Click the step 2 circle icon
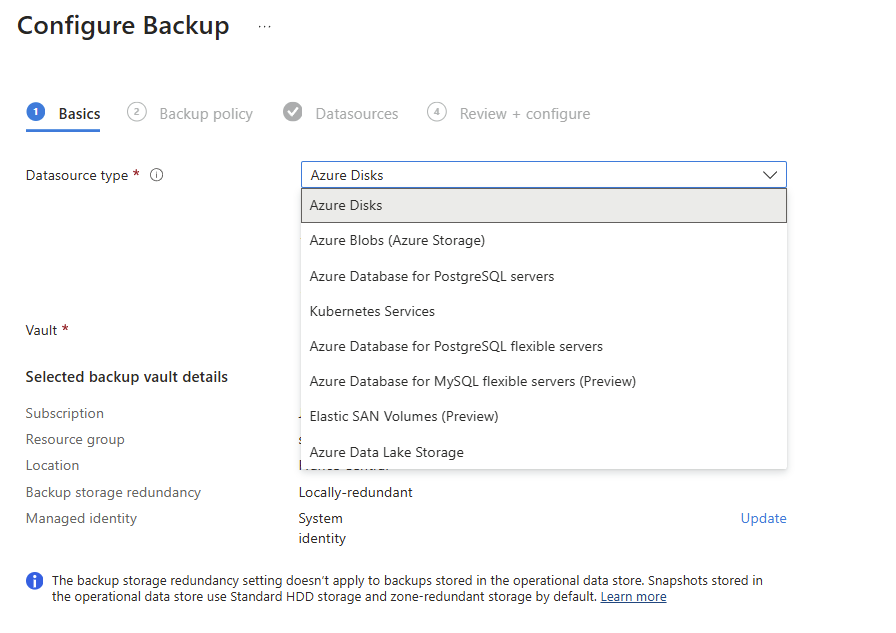 (x=137, y=111)
